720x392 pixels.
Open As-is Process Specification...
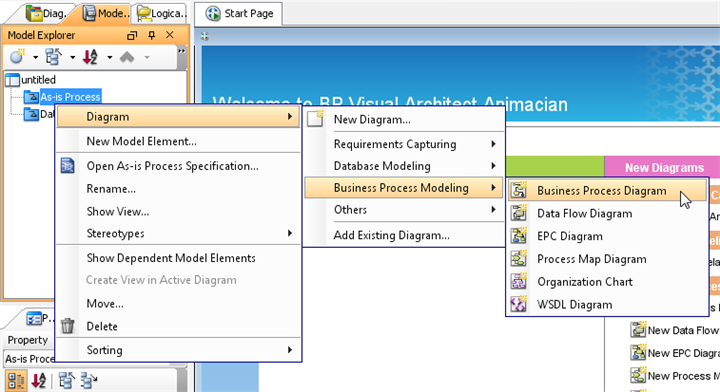178,166
